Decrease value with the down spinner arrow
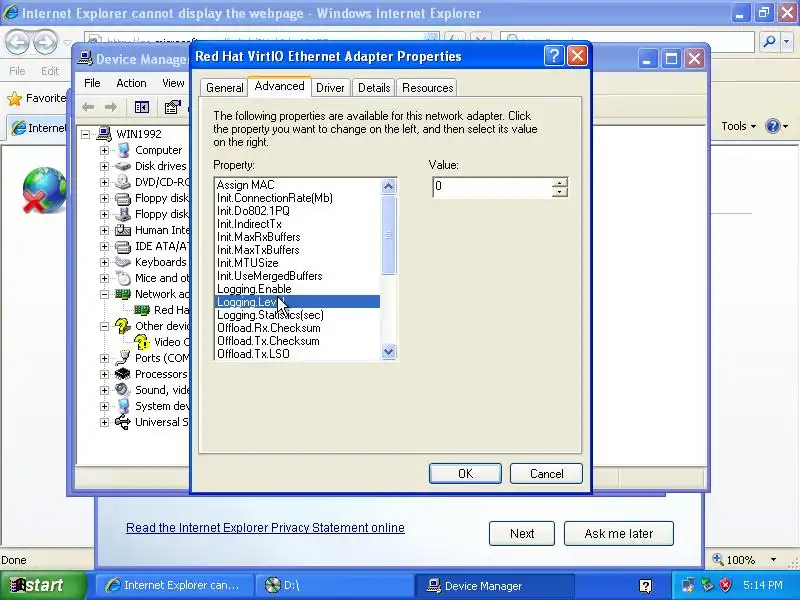Screen dimensions: 800x600 tap(560, 192)
